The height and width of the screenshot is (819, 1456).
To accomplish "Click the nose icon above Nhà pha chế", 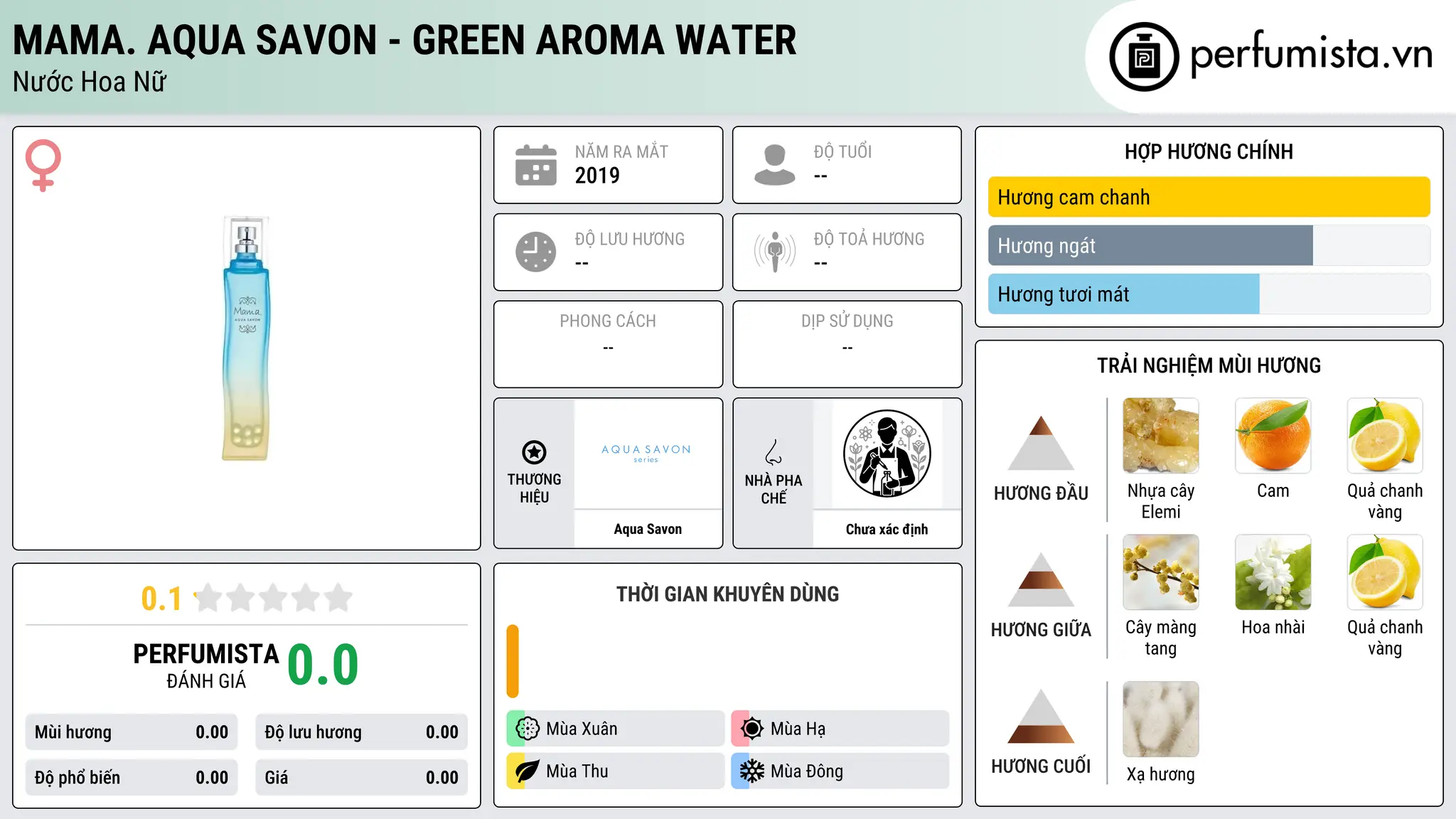I will [773, 452].
